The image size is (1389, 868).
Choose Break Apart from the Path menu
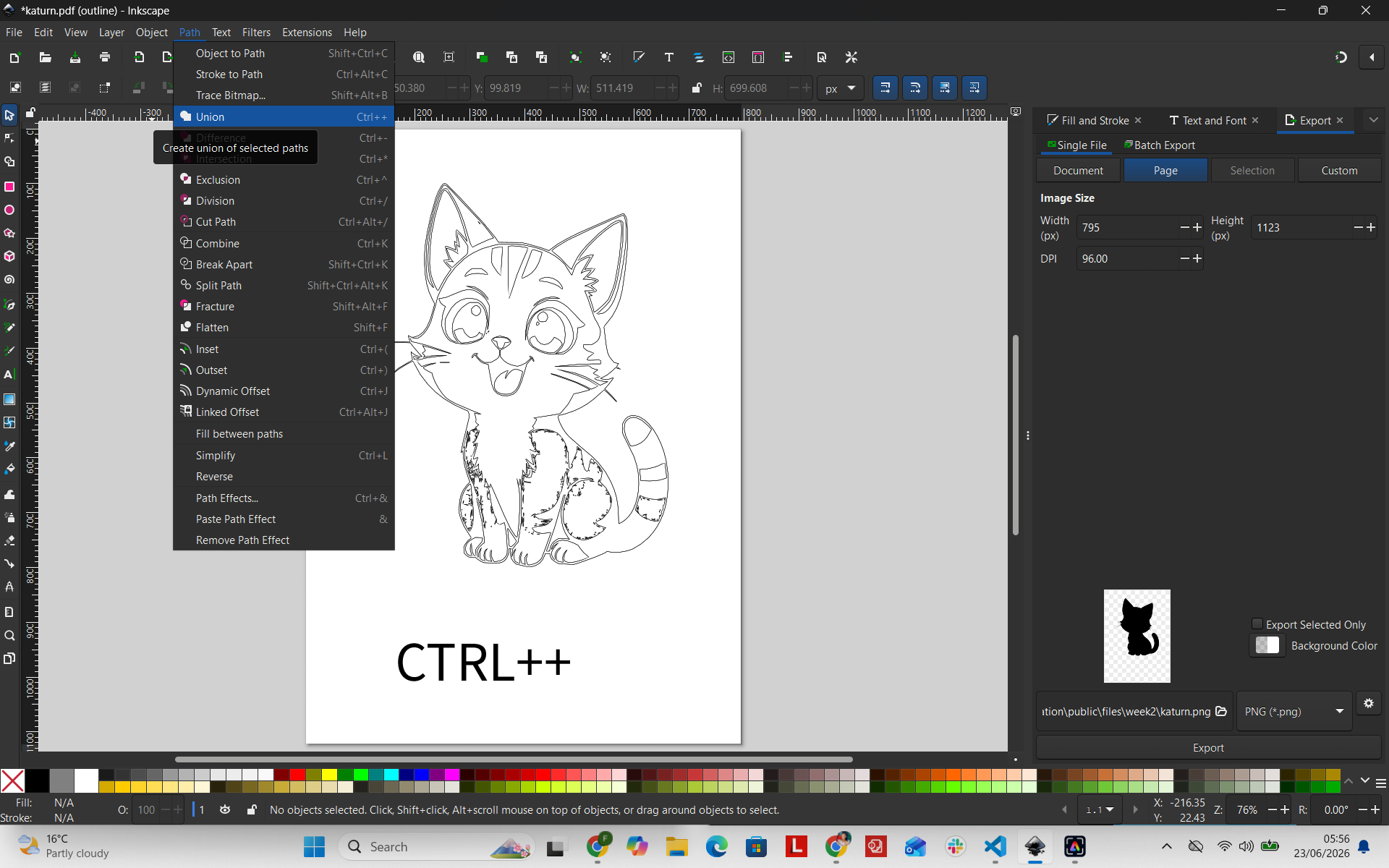pyautogui.click(x=284, y=264)
